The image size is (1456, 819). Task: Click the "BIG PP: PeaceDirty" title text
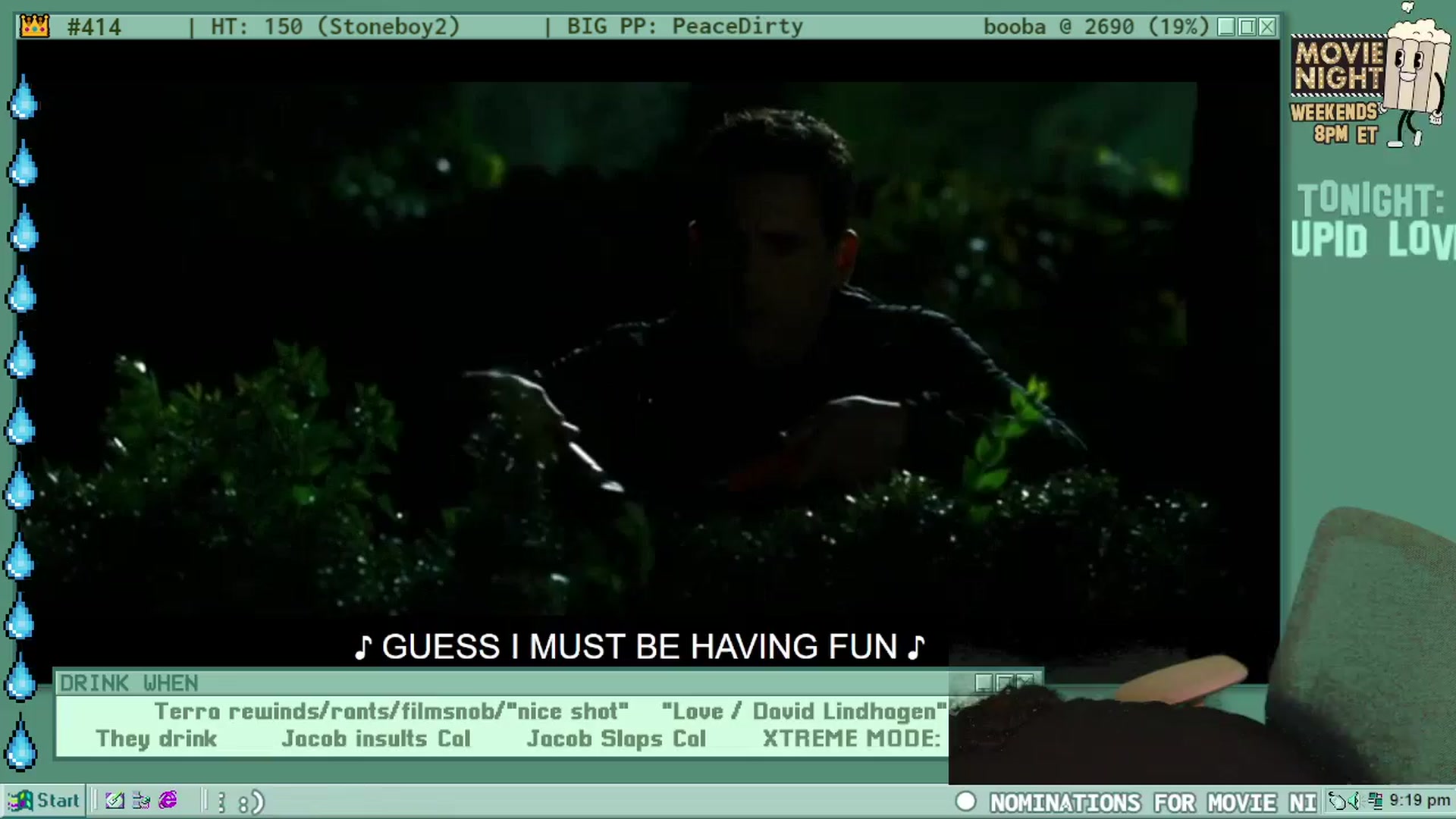(685, 27)
